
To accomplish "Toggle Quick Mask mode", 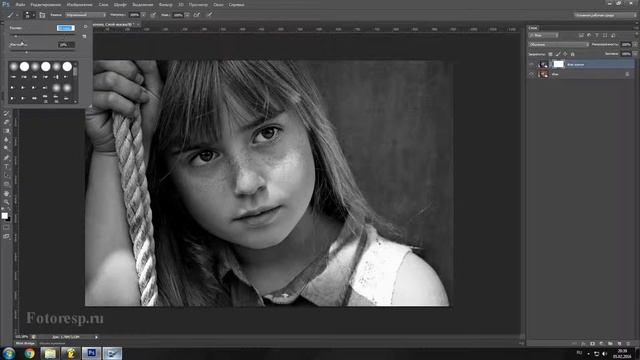I will [6, 227].
